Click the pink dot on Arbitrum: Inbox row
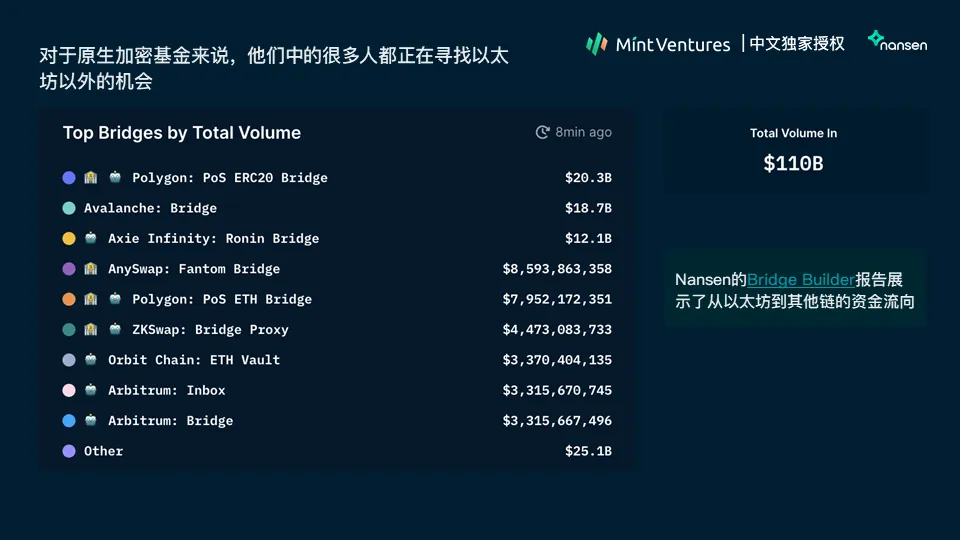Screen dimensions: 960x540 click(69, 390)
